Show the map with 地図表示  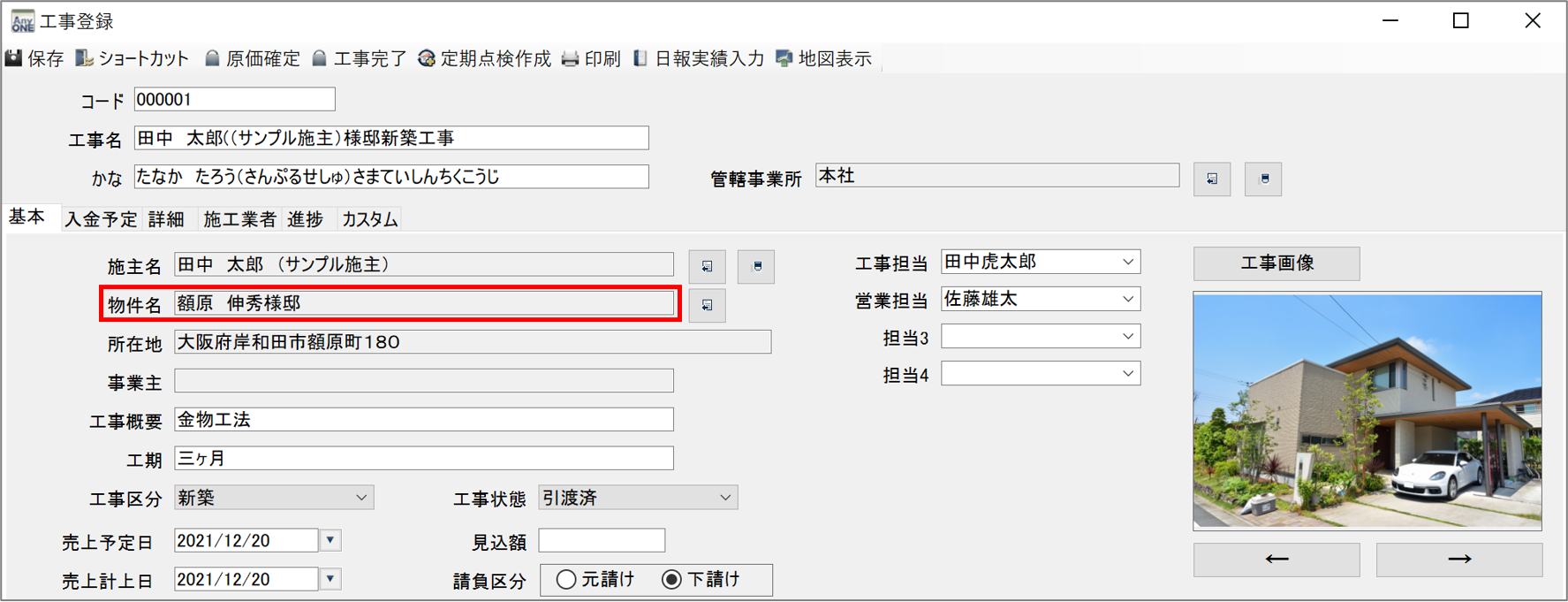coord(784,58)
